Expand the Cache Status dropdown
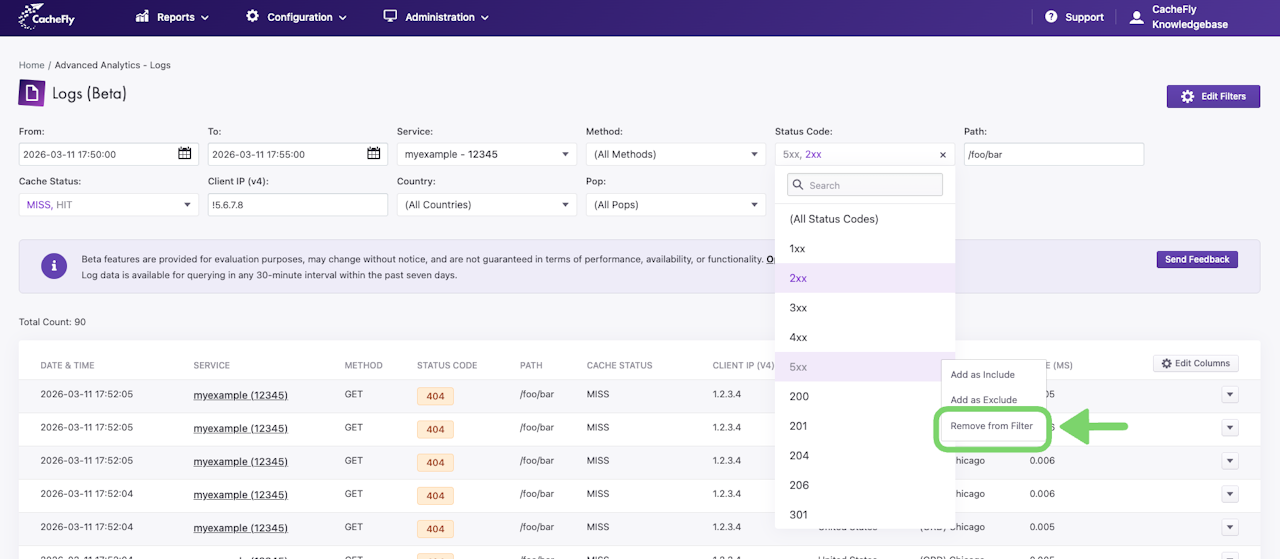The image size is (1280, 559). click(x=108, y=205)
